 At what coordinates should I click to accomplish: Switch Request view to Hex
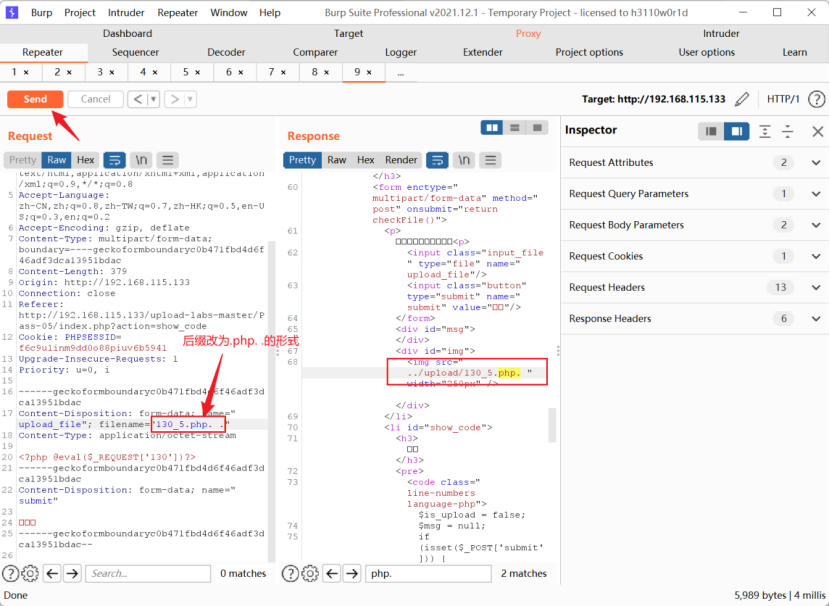click(85, 160)
